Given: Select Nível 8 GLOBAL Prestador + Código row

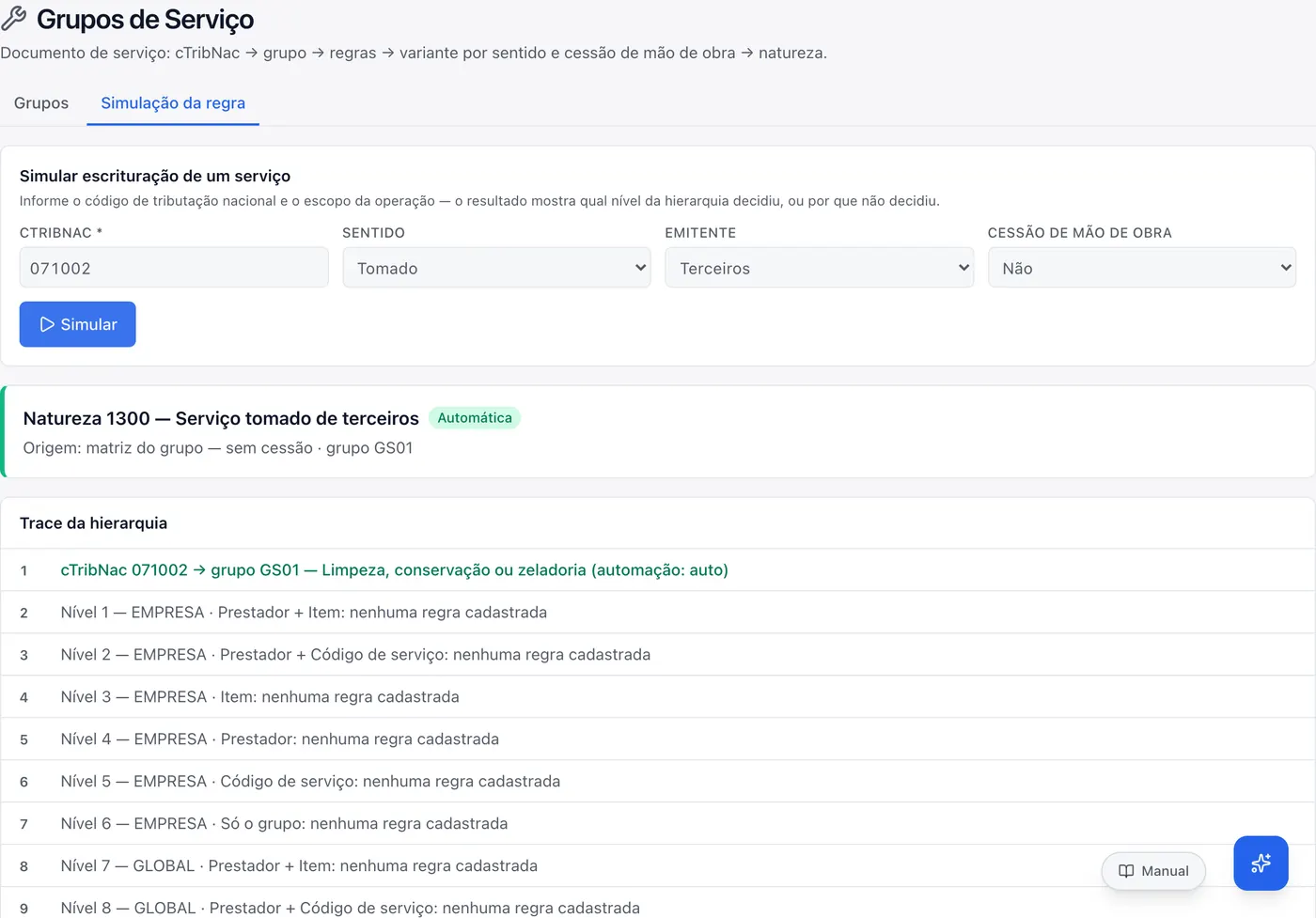Looking at the screenshot, I should (658, 904).
